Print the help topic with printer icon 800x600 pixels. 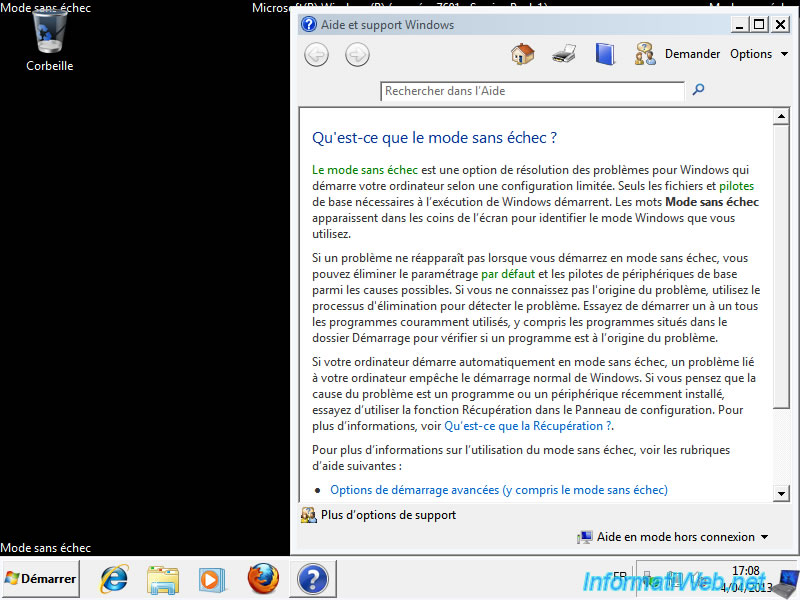pyautogui.click(x=564, y=54)
